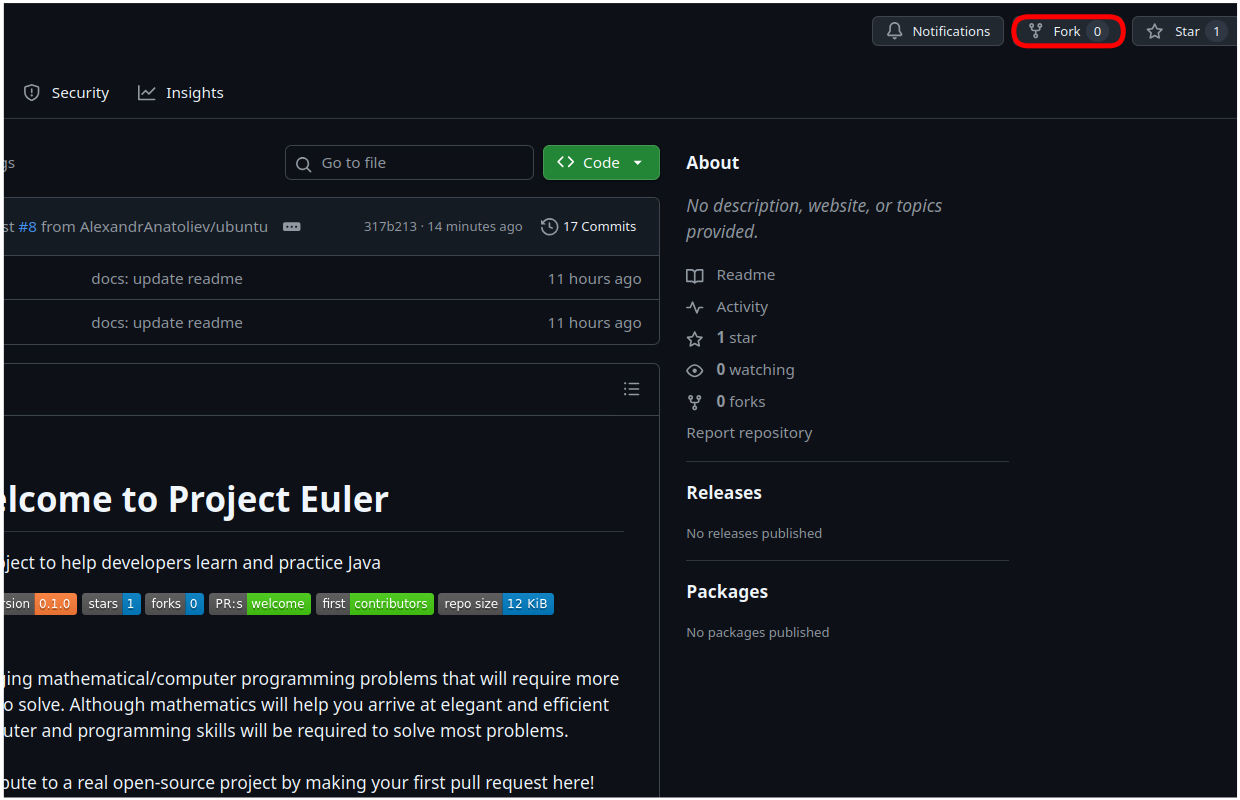This screenshot has width=1240, height=800.
Task: Click the Activity pulse icon
Action: pyautogui.click(x=695, y=308)
